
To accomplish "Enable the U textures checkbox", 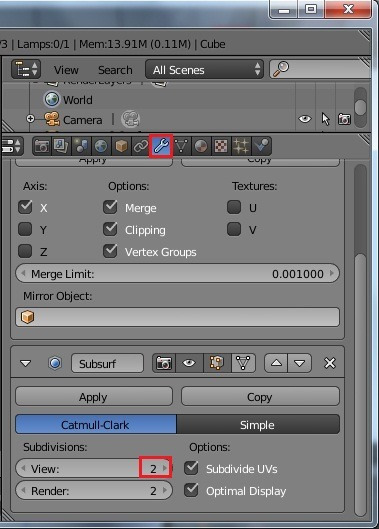I will 234,207.
